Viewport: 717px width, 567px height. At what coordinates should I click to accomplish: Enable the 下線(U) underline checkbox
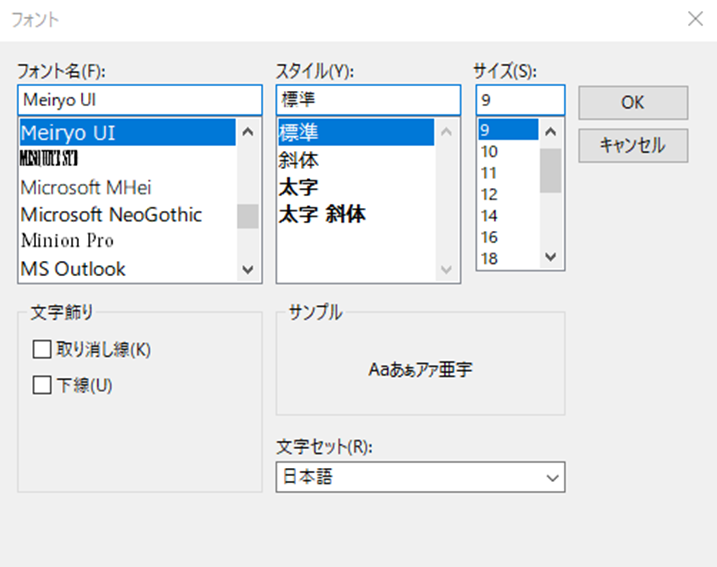coord(42,385)
